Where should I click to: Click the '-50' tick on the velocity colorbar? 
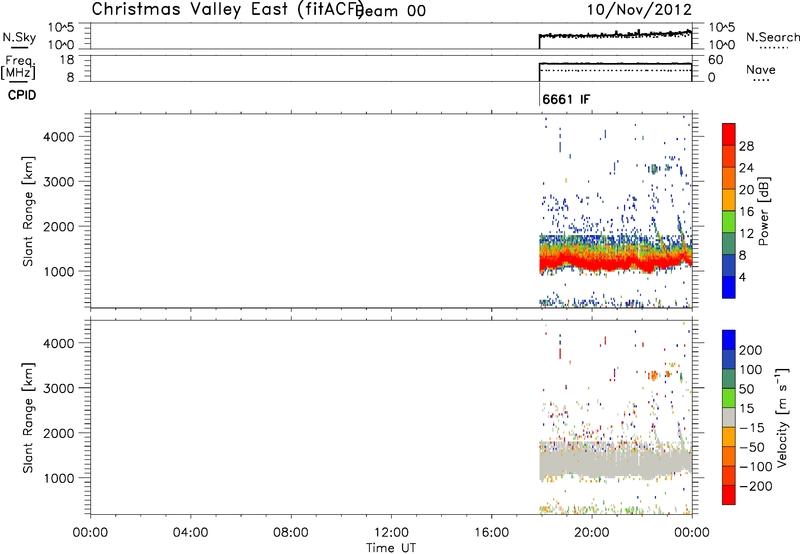[x=751, y=447]
